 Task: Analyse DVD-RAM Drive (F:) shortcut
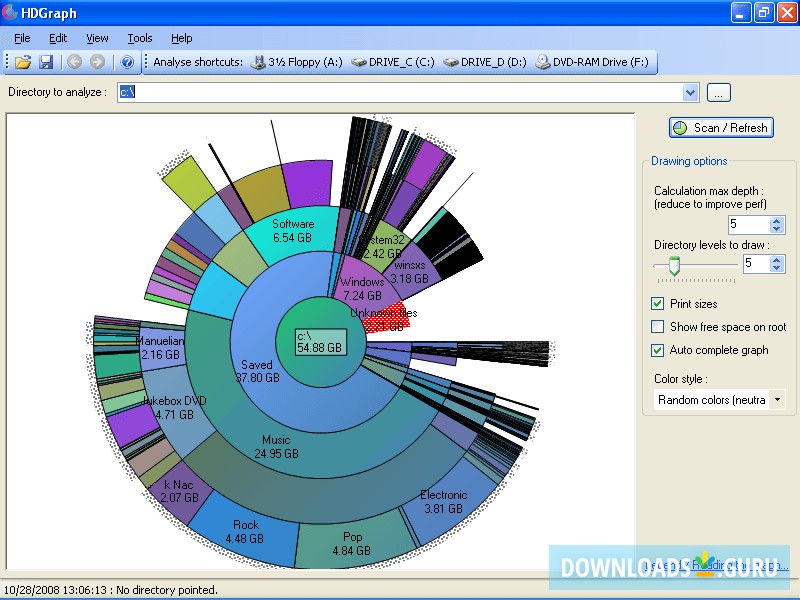pos(592,62)
